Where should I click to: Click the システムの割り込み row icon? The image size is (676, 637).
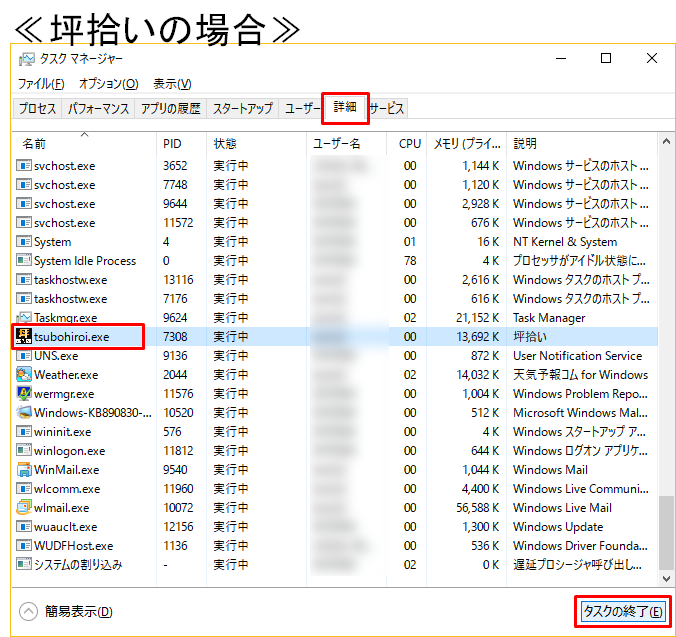[x=24, y=564]
